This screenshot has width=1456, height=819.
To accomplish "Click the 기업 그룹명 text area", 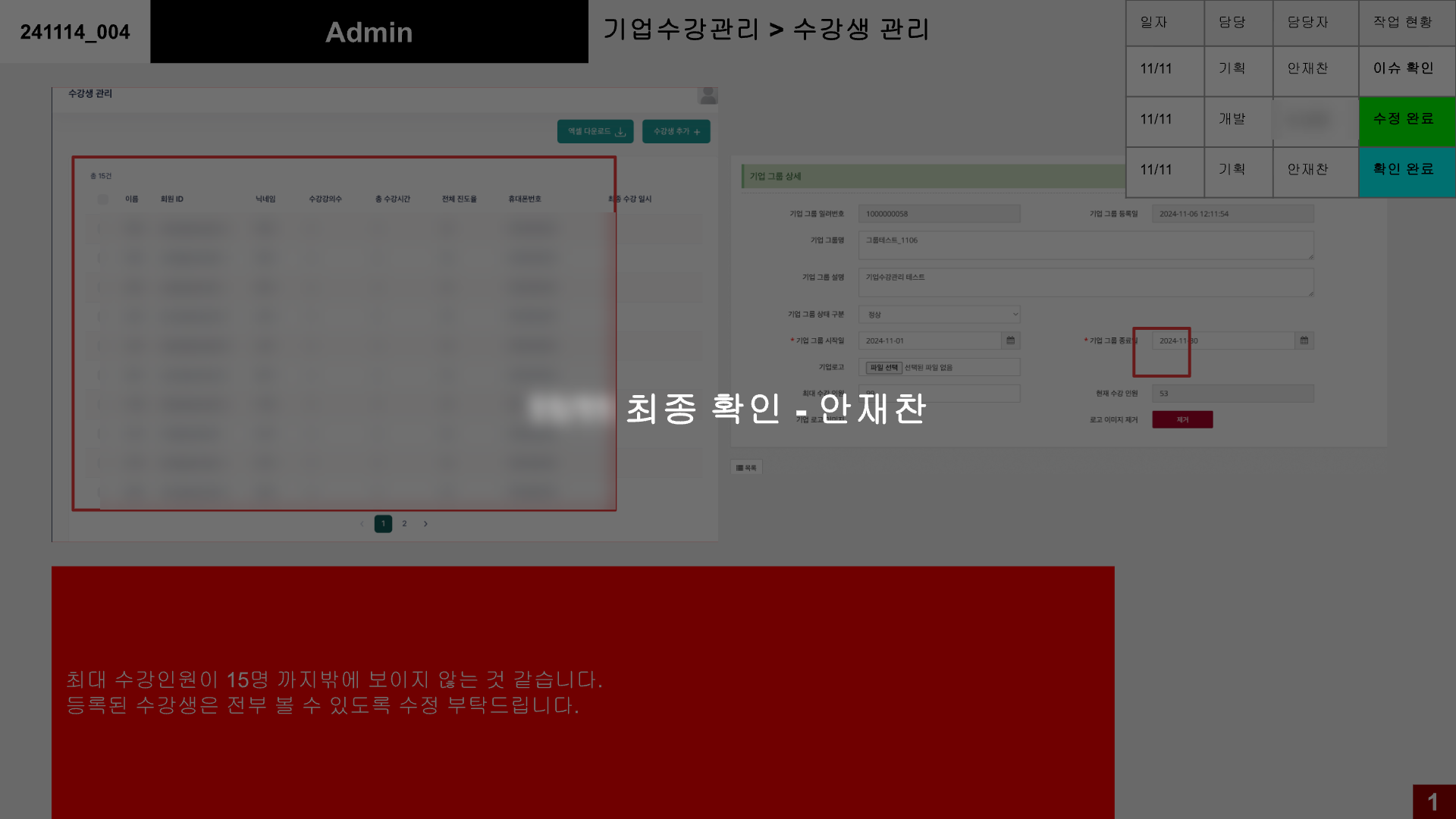I will [x=1086, y=245].
